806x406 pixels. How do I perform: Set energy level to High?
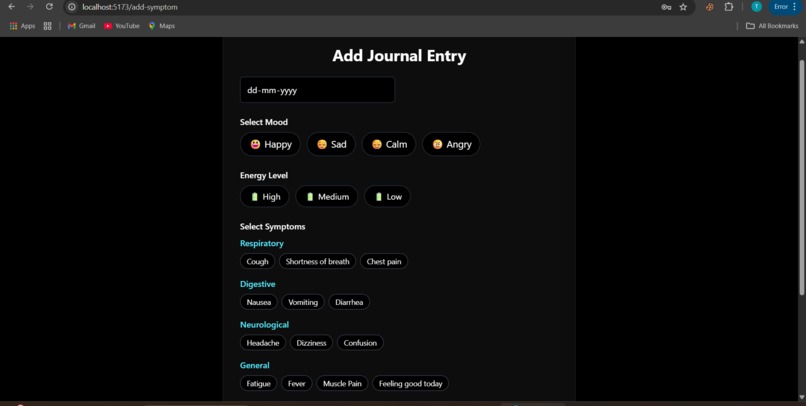[265, 196]
